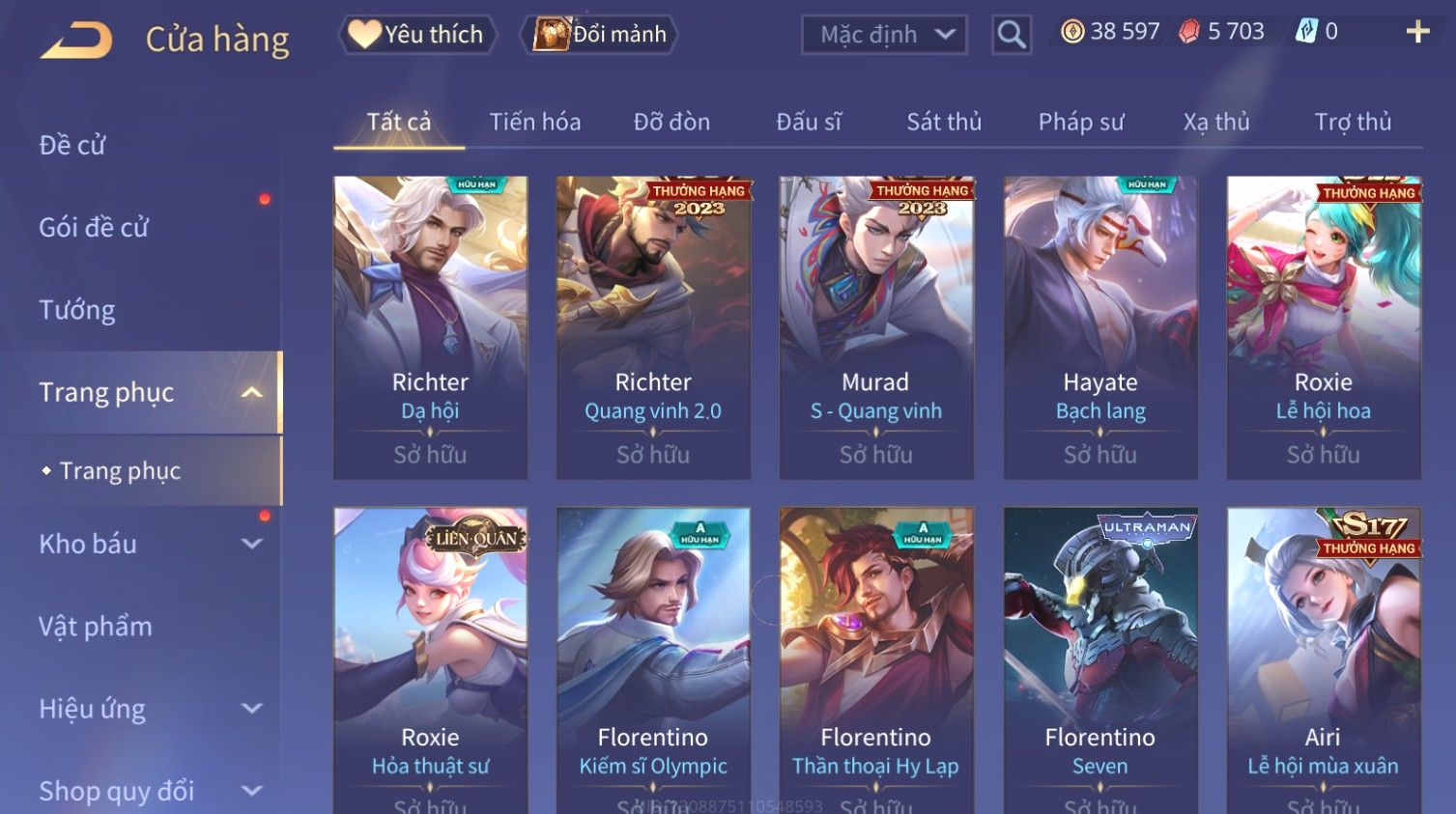This screenshot has height=814, width=1456.
Task: Tap the plus icon to add currency
Action: tap(1417, 32)
